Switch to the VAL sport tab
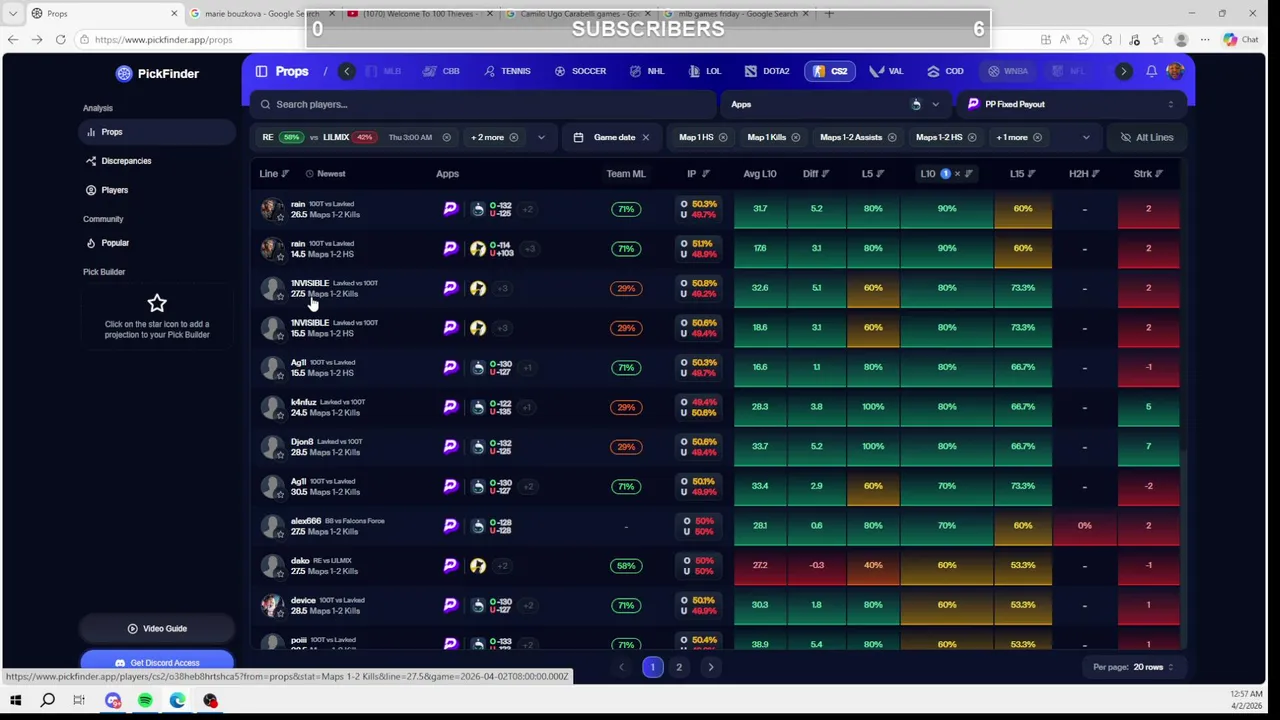 887,71
